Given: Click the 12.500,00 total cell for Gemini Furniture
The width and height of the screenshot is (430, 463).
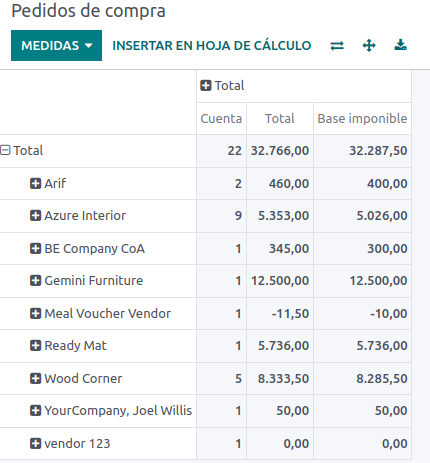Looking at the screenshot, I should point(280,280).
